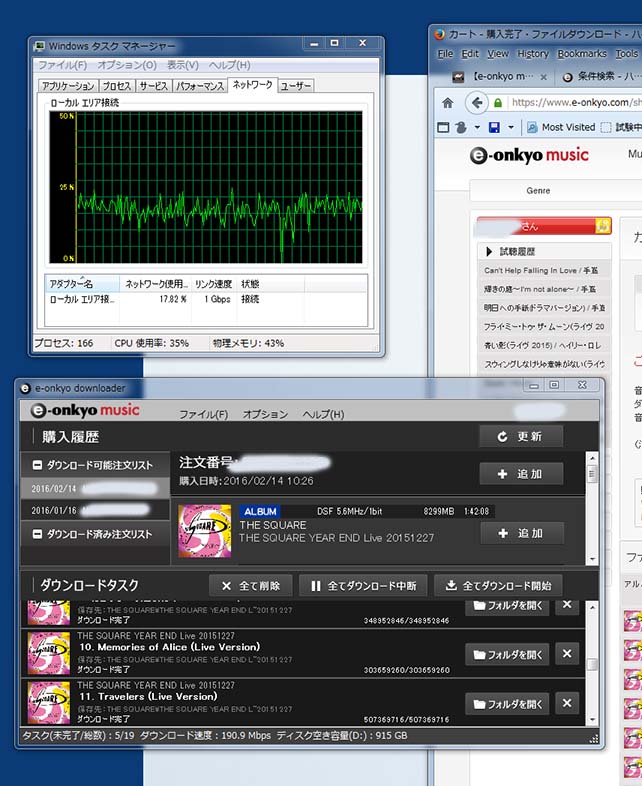Click the ネットワーク使用 column header
The width and height of the screenshot is (642, 786).
coord(156,284)
